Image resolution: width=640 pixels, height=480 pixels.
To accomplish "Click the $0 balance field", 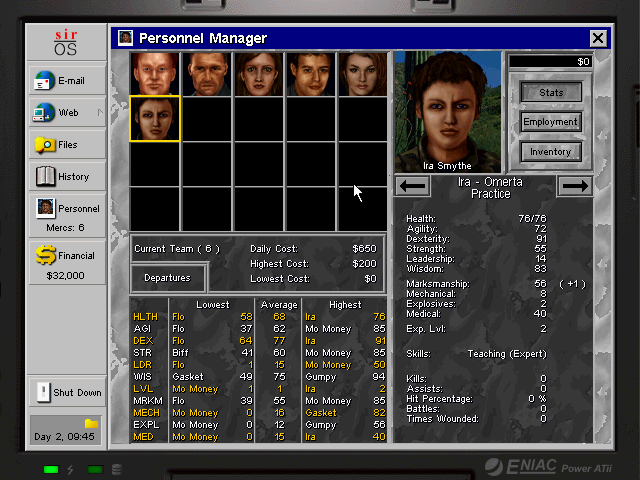I will pyautogui.click(x=550, y=62).
